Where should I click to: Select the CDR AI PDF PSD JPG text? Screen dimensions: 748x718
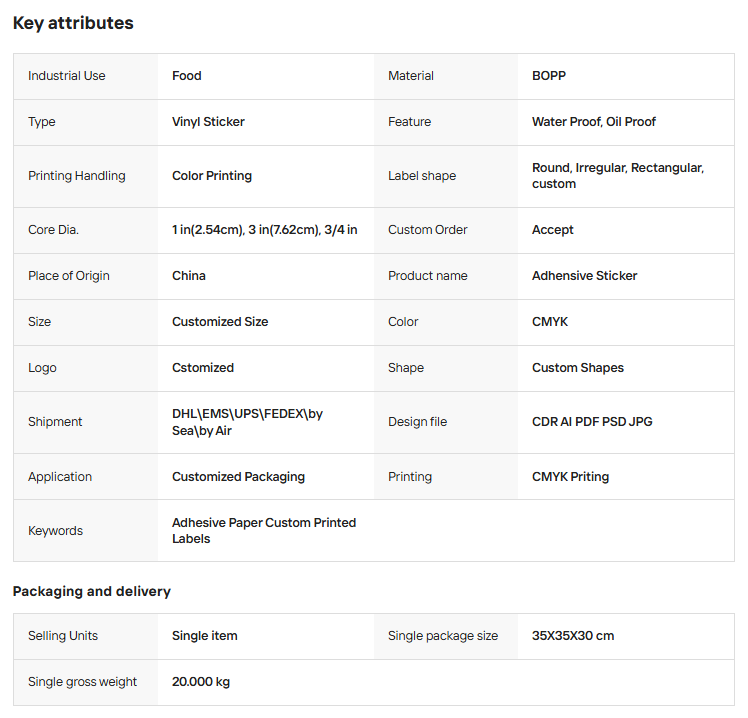(x=592, y=422)
